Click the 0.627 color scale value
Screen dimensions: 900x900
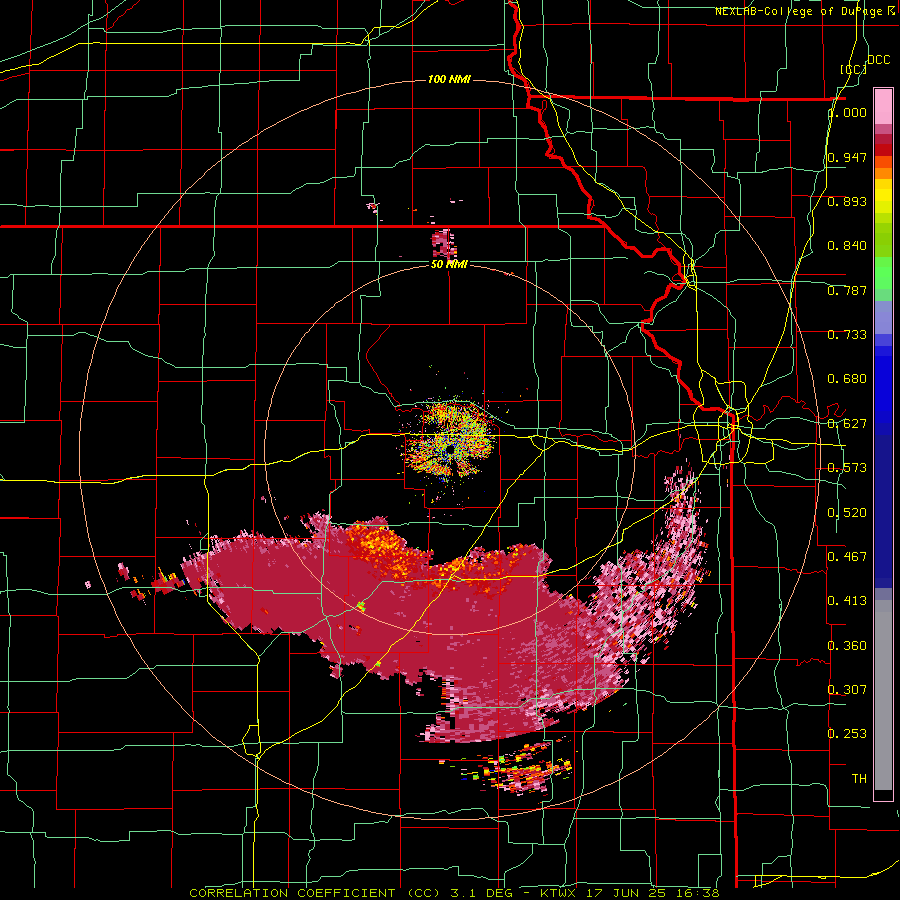point(847,424)
